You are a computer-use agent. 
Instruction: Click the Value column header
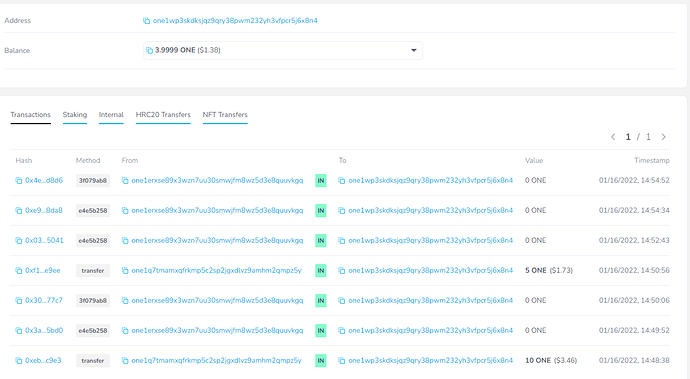pyautogui.click(x=534, y=160)
